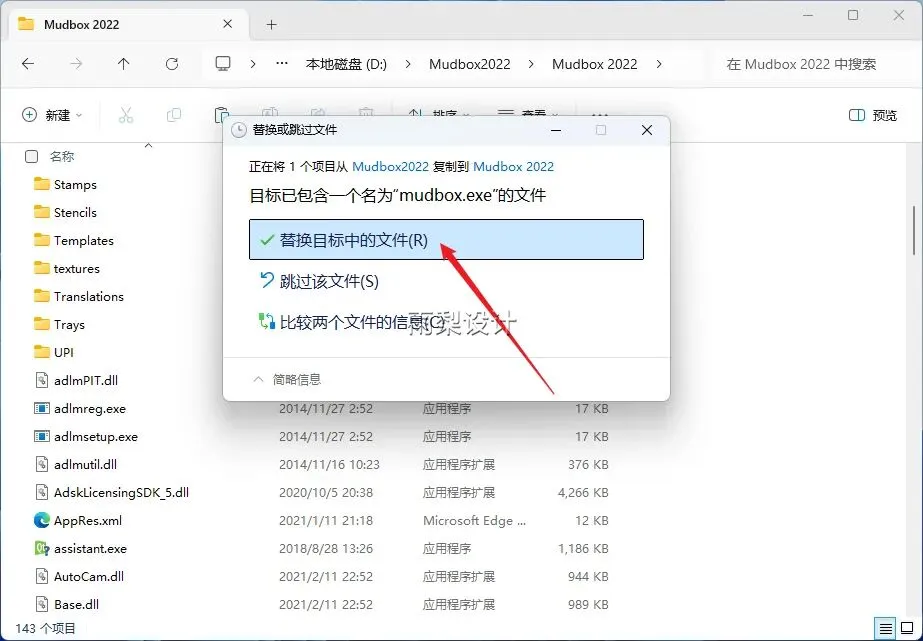This screenshot has width=923, height=641.
Task: Choose 跳过该文件(S) option
Action: coord(446,281)
